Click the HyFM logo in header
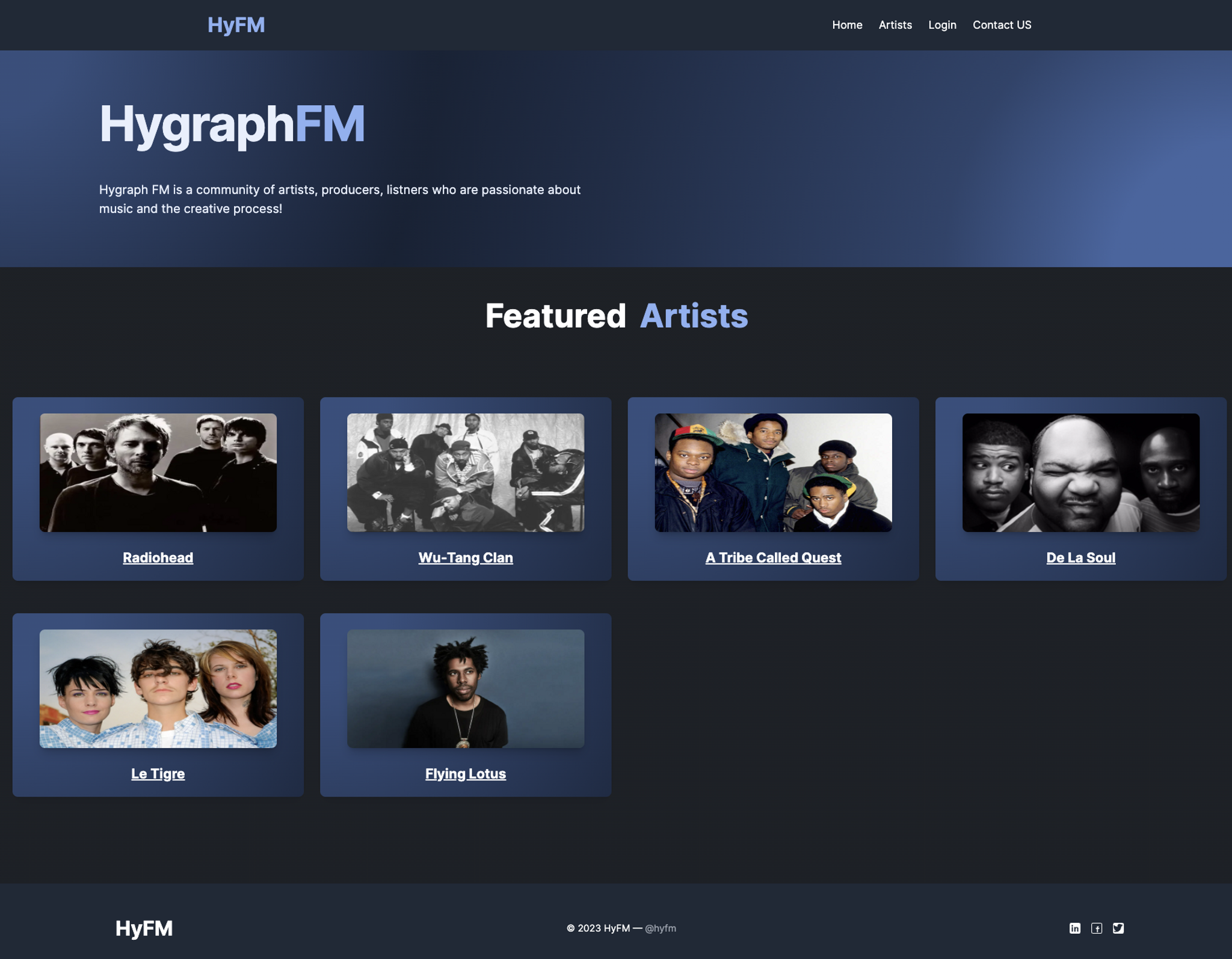The image size is (1232, 959). coord(236,25)
